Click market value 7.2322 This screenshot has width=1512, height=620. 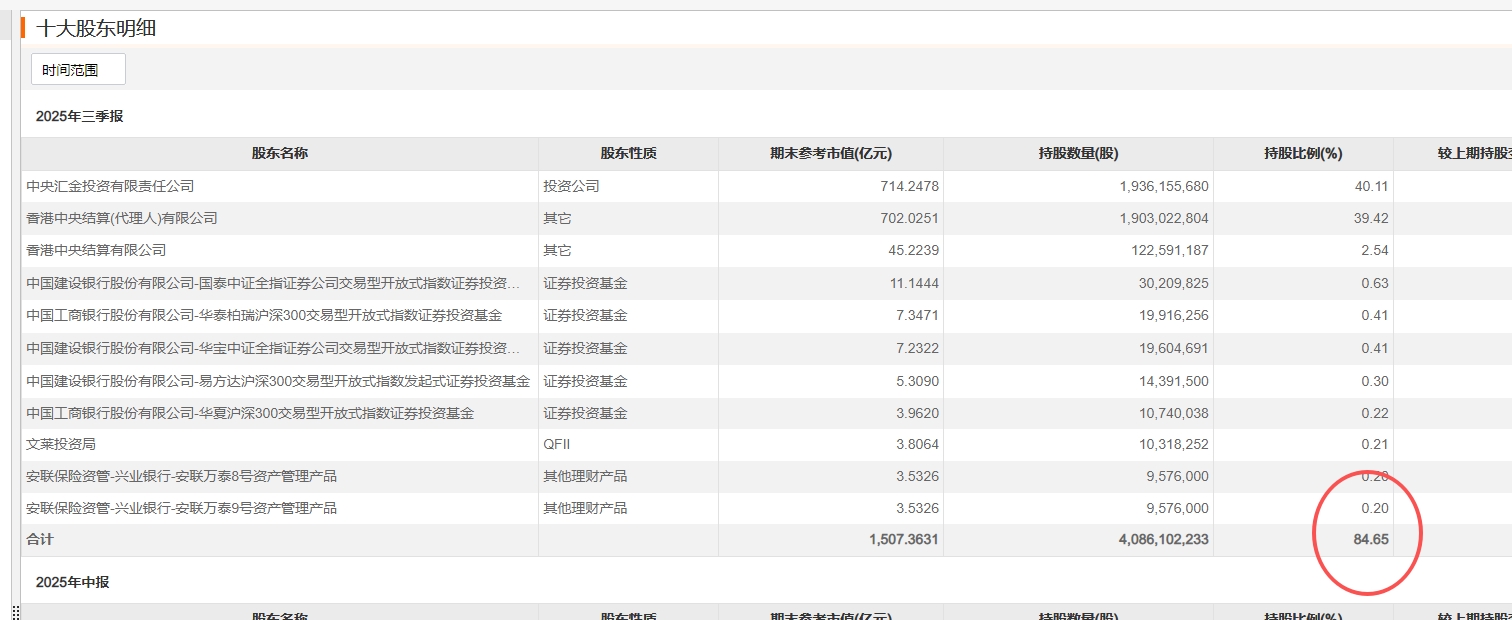pos(917,348)
